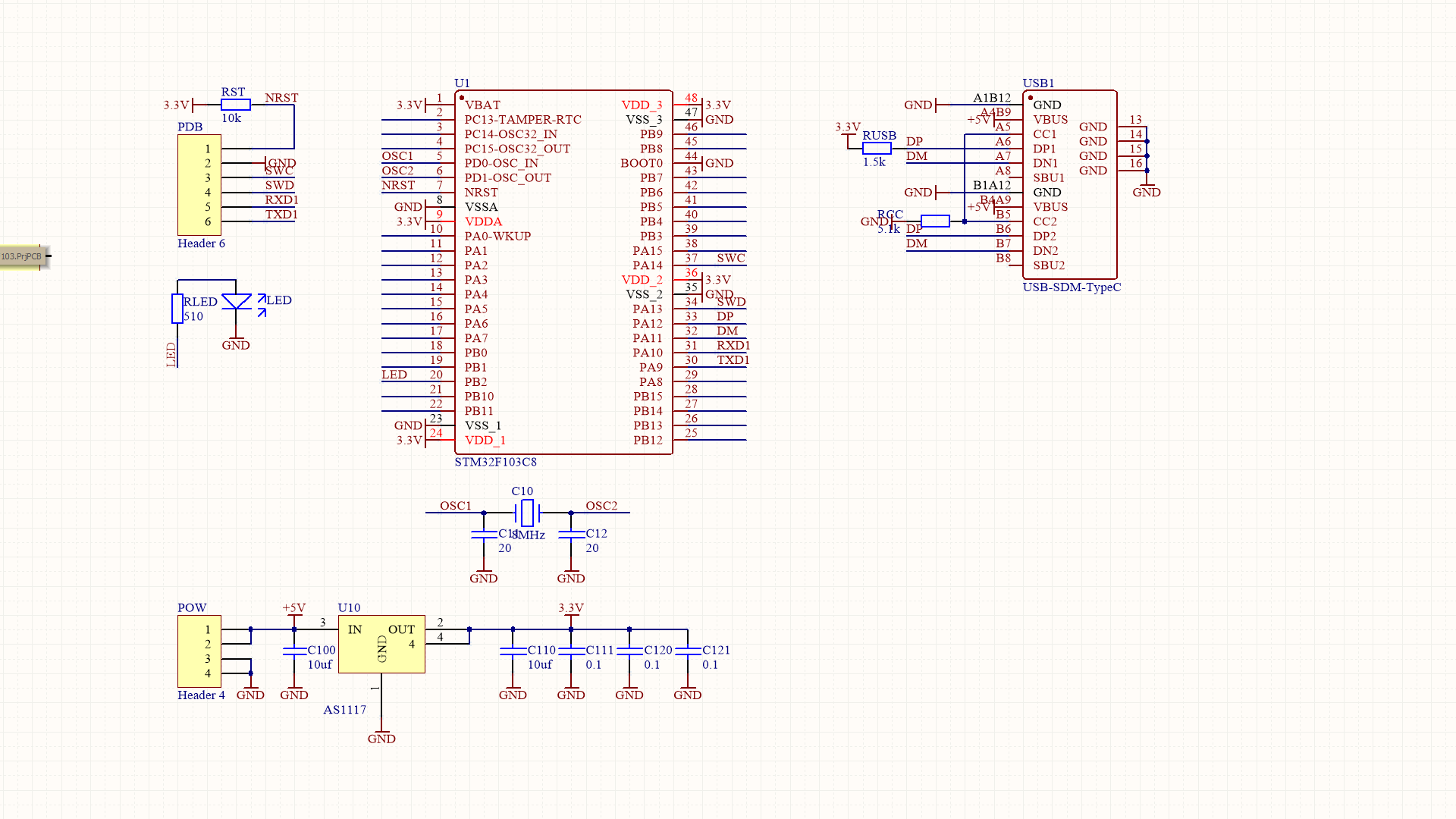
Task: Select the RLED 510 resistor symbol
Action: coord(176,308)
